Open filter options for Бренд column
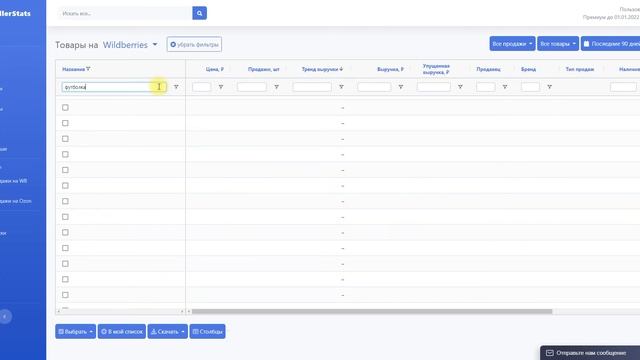The width and height of the screenshot is (640, 360). pyautogui.click(x=549, y=87)
